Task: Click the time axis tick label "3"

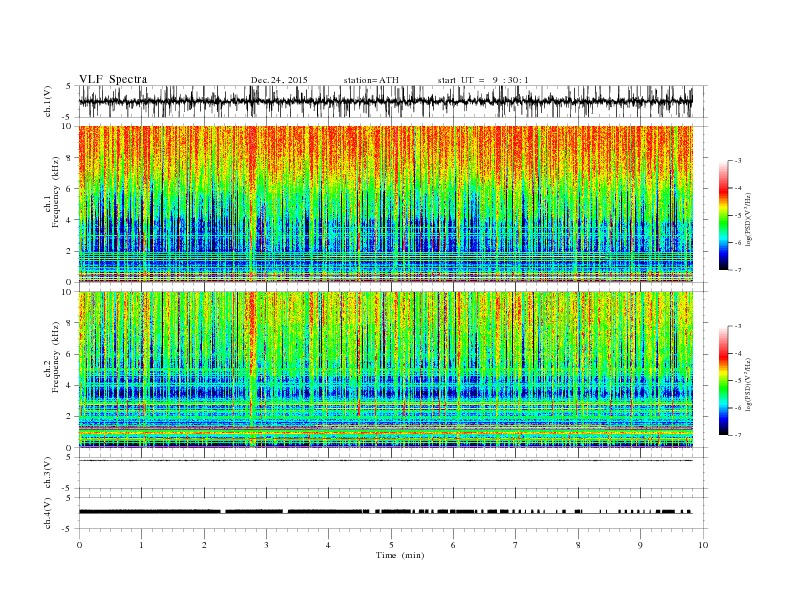Action: tap(266, 545)
